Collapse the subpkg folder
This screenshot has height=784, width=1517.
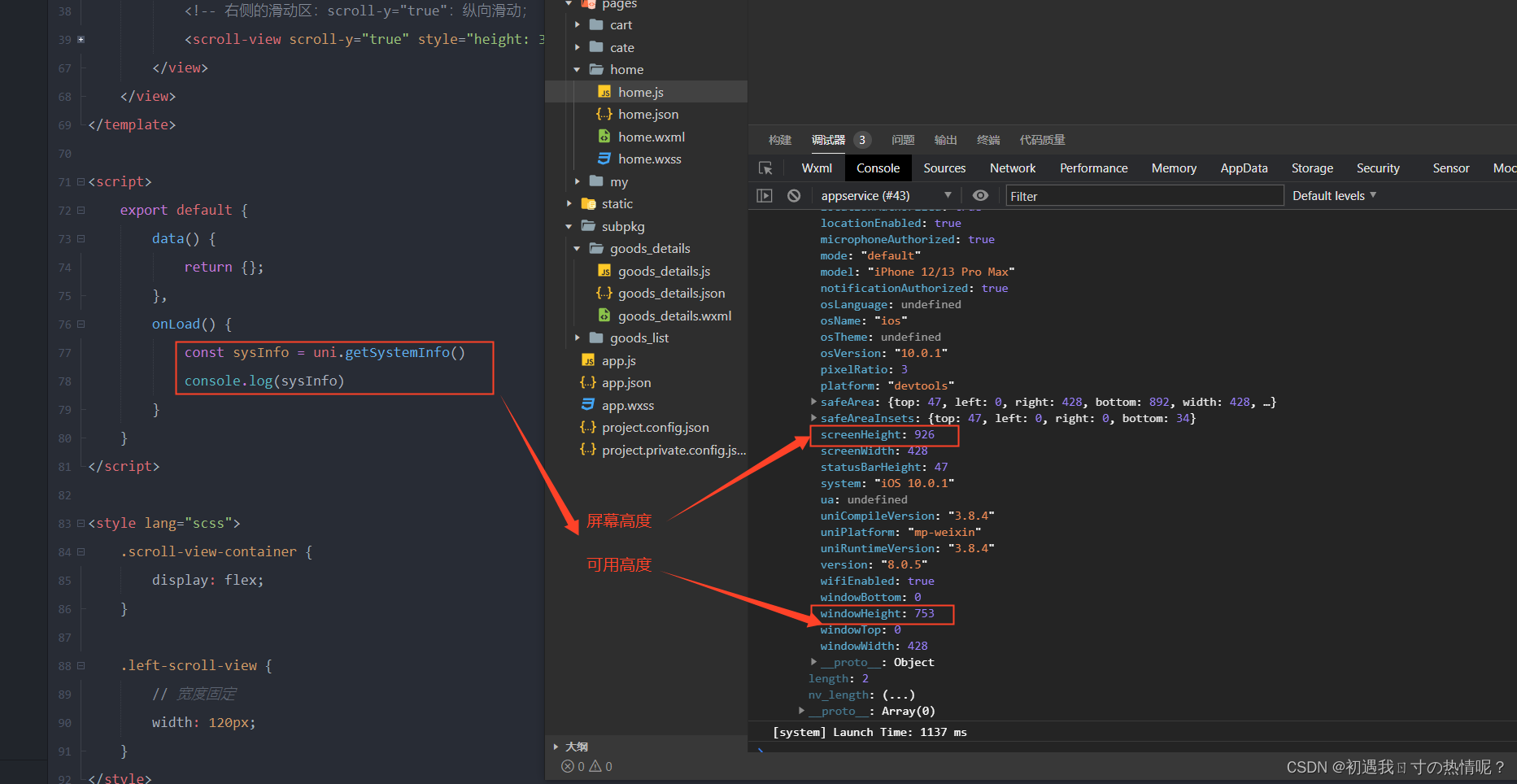[x=569, y=226]
